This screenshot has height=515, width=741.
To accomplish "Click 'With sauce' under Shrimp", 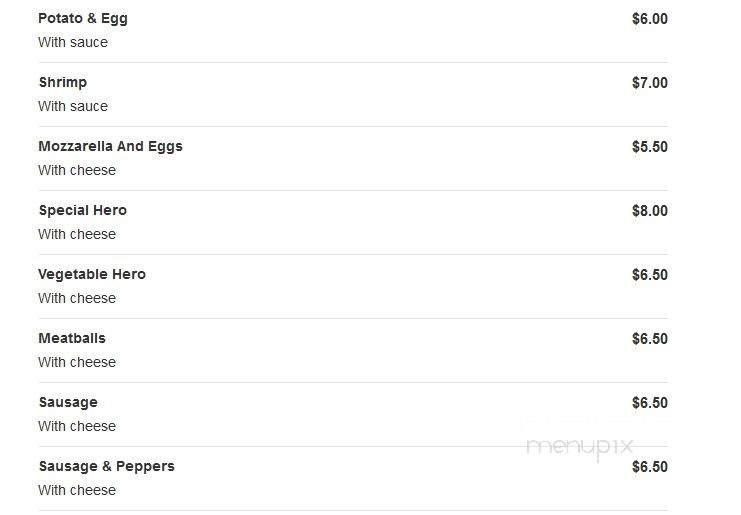I will (73, 106).
